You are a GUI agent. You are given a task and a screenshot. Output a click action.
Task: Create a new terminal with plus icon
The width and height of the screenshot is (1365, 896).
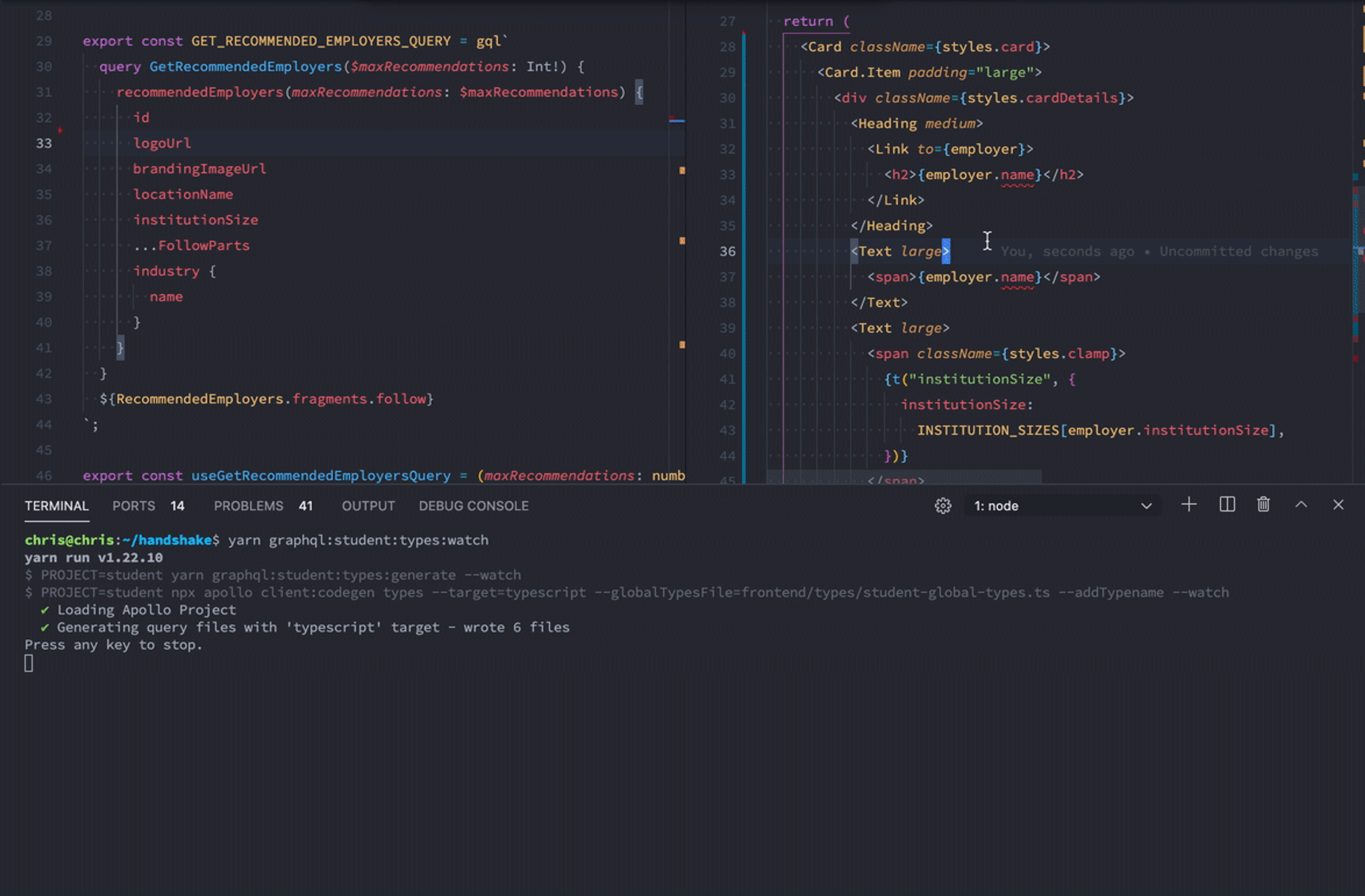(x=1188, y=505)
